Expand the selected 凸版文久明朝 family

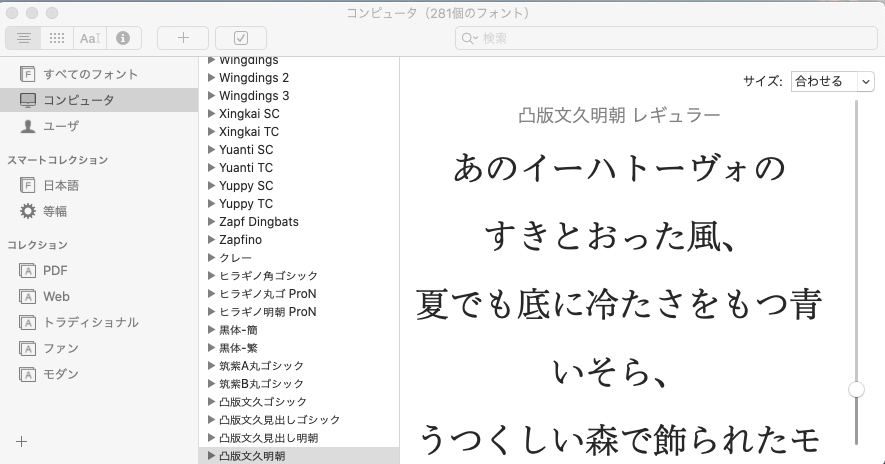pyautogui.click(x=212, y=456)
